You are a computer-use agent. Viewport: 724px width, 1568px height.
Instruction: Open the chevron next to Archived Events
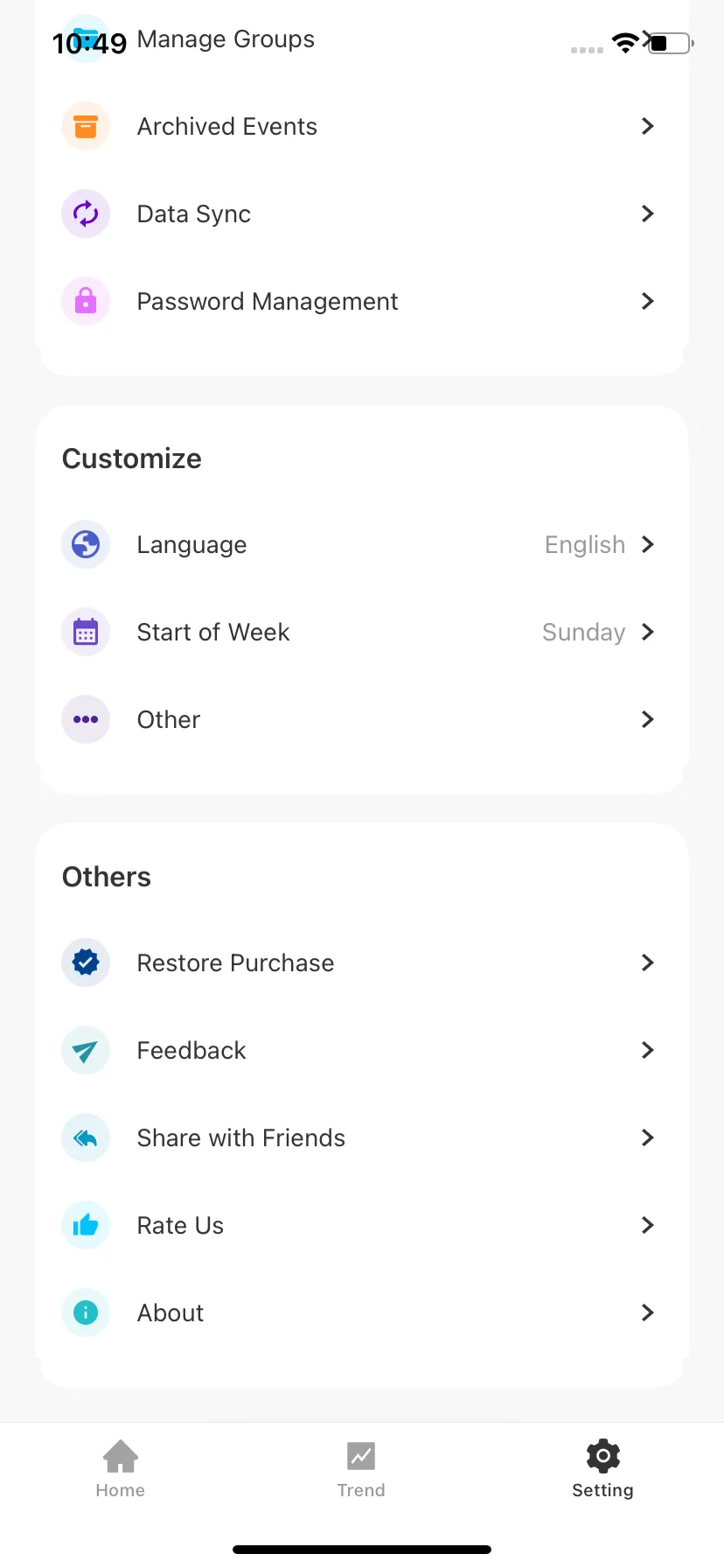(647, 126)
